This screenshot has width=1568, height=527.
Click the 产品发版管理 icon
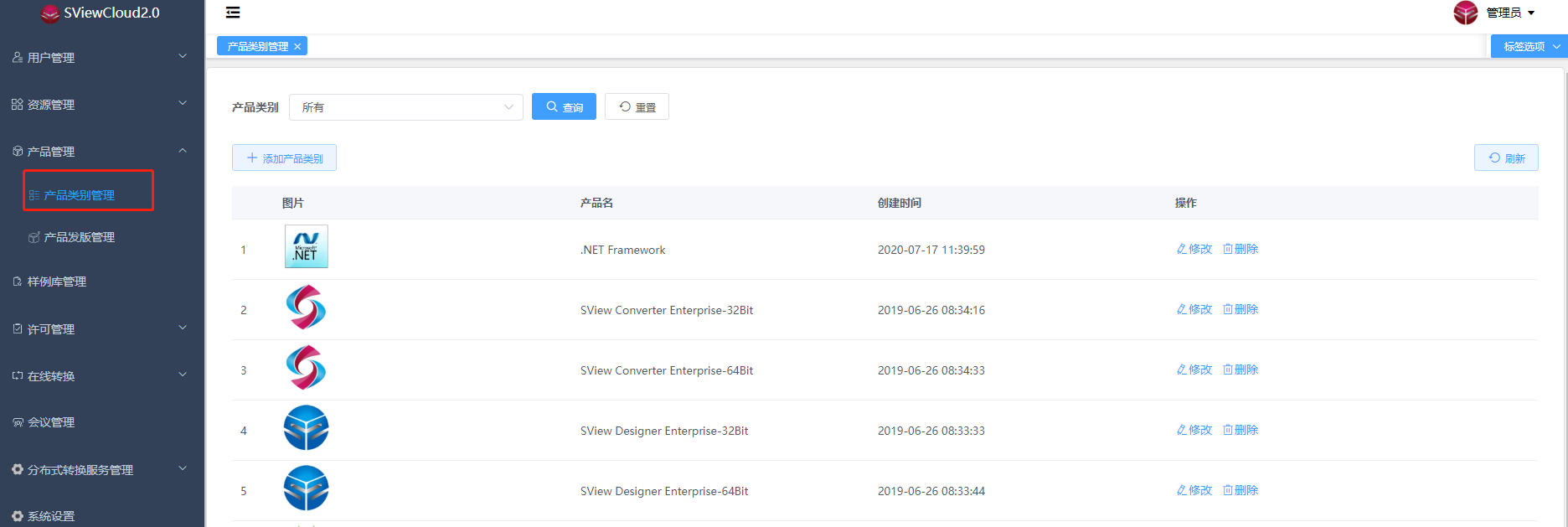click(x=34, y=237)
